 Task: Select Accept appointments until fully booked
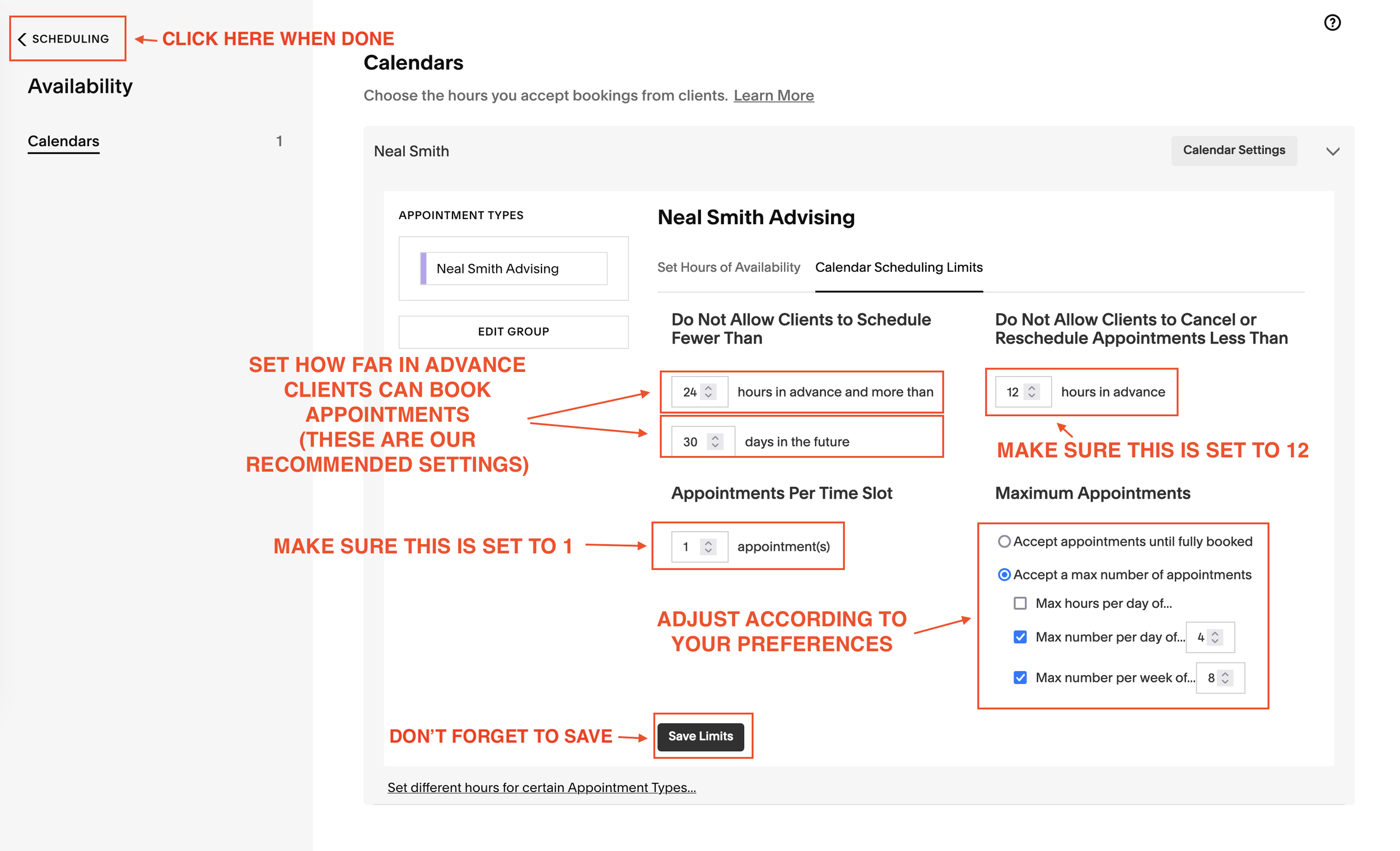coord(1004,541)
